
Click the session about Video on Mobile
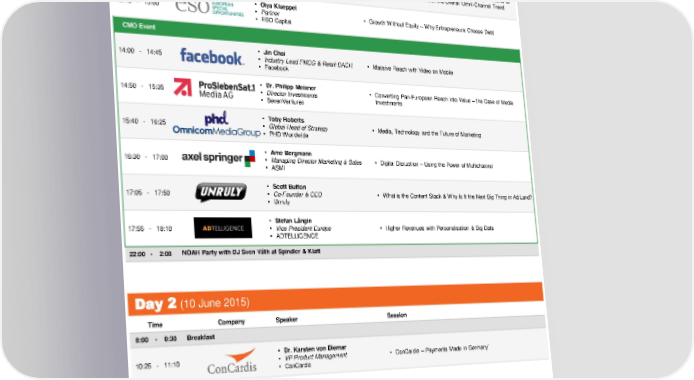413,69
